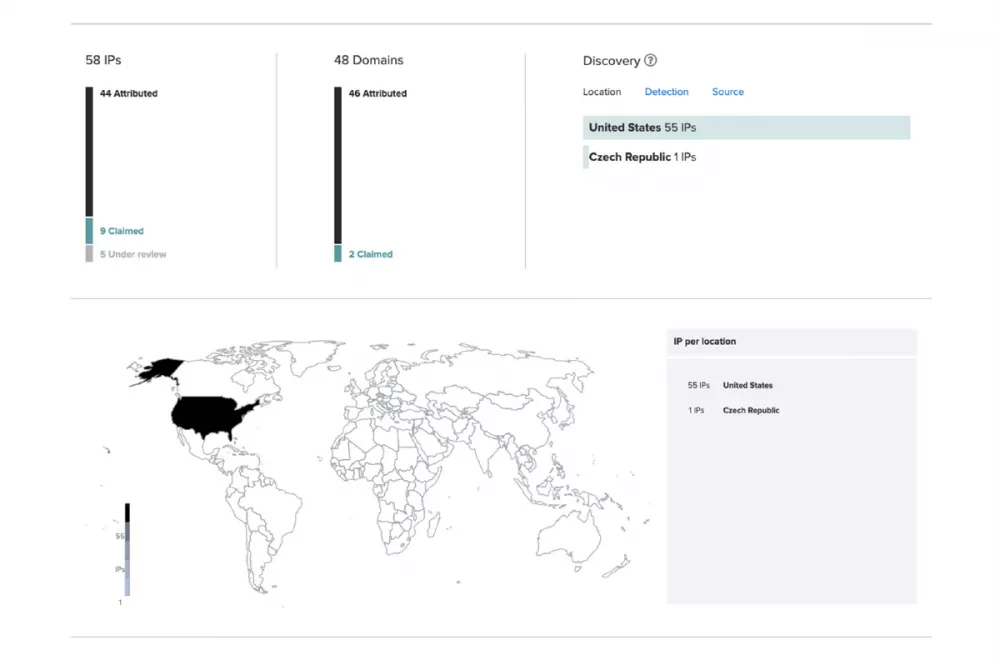
Task: Switch to the Source tab
Action: click(x=727, y=92)
